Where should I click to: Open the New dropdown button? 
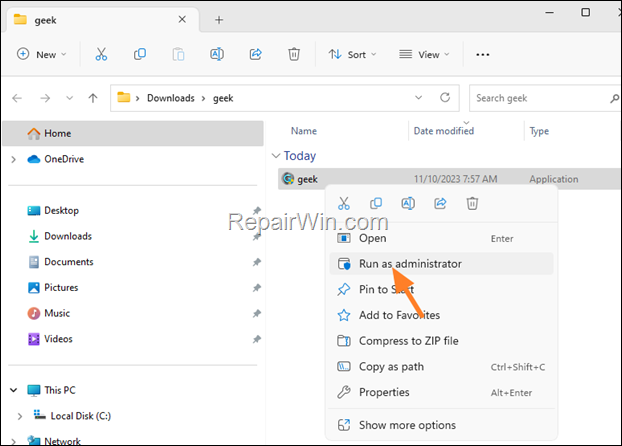[42, 54]
